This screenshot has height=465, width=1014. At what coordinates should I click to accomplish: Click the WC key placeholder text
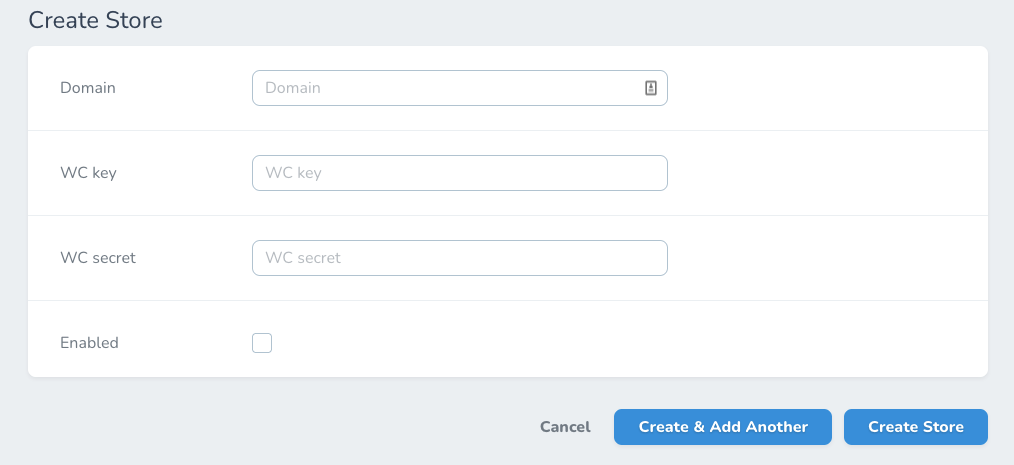point(293,173)
